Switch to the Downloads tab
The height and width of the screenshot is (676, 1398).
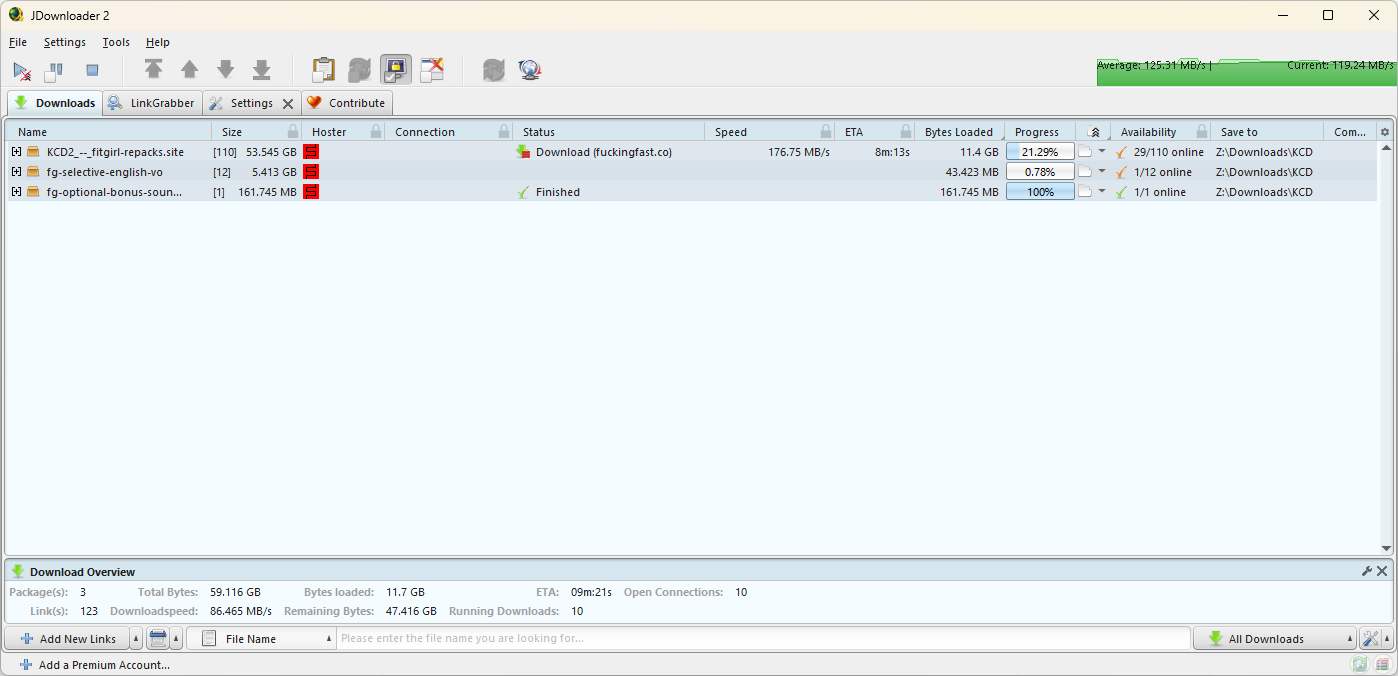click(55, 103)
